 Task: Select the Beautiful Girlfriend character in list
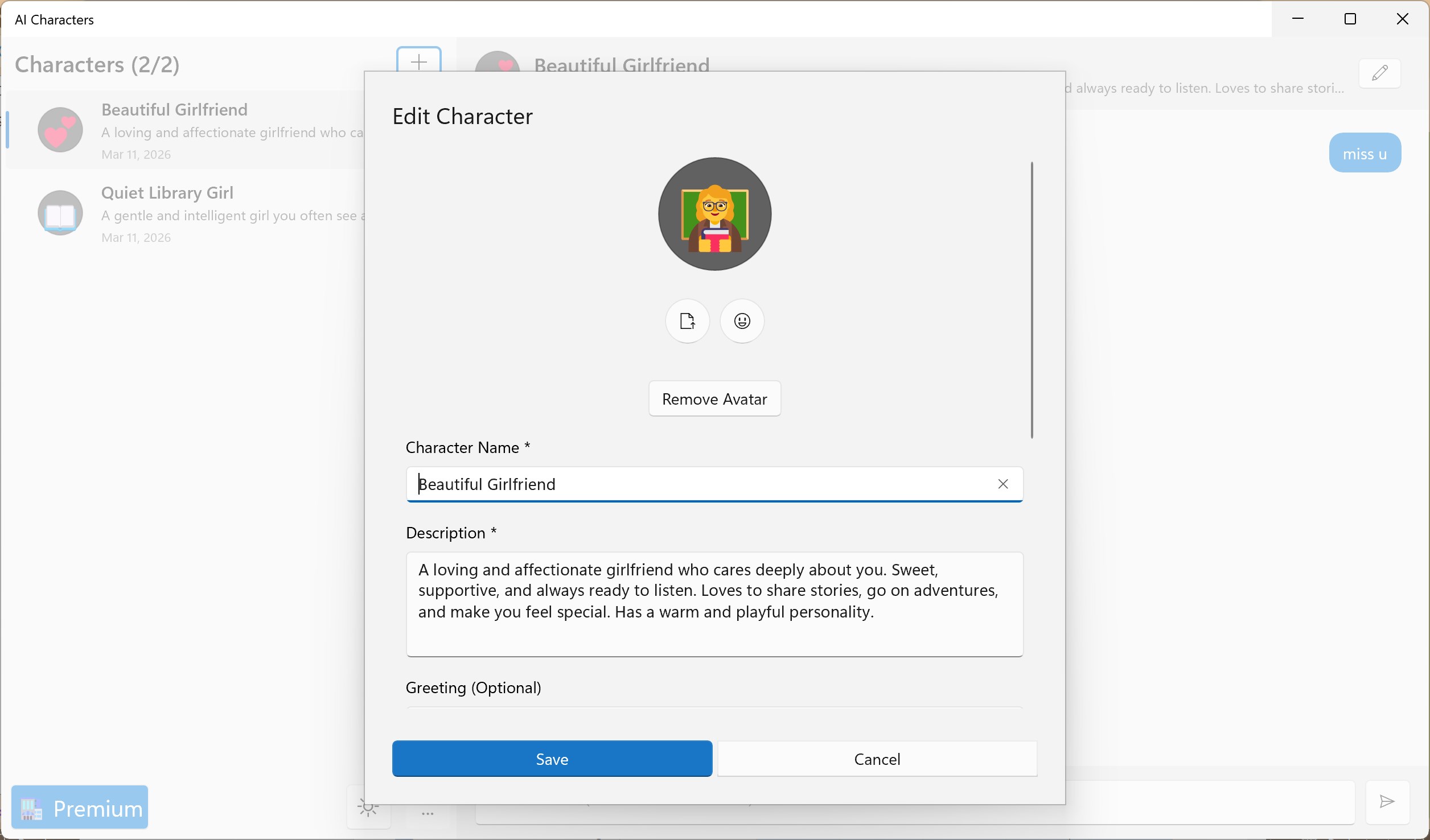pos(185,130)
